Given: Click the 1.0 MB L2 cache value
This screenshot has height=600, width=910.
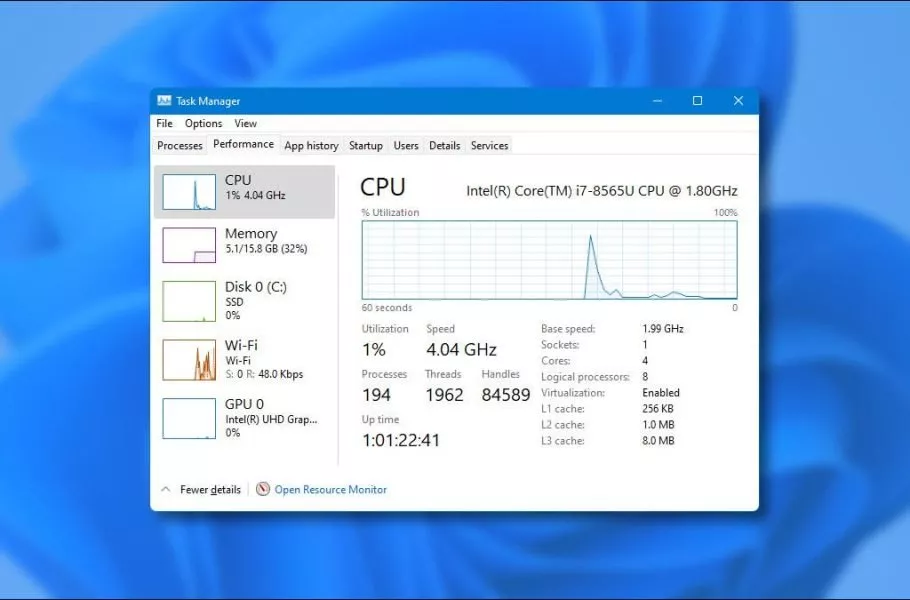Looking at the screenshot, I should (658, 425).
